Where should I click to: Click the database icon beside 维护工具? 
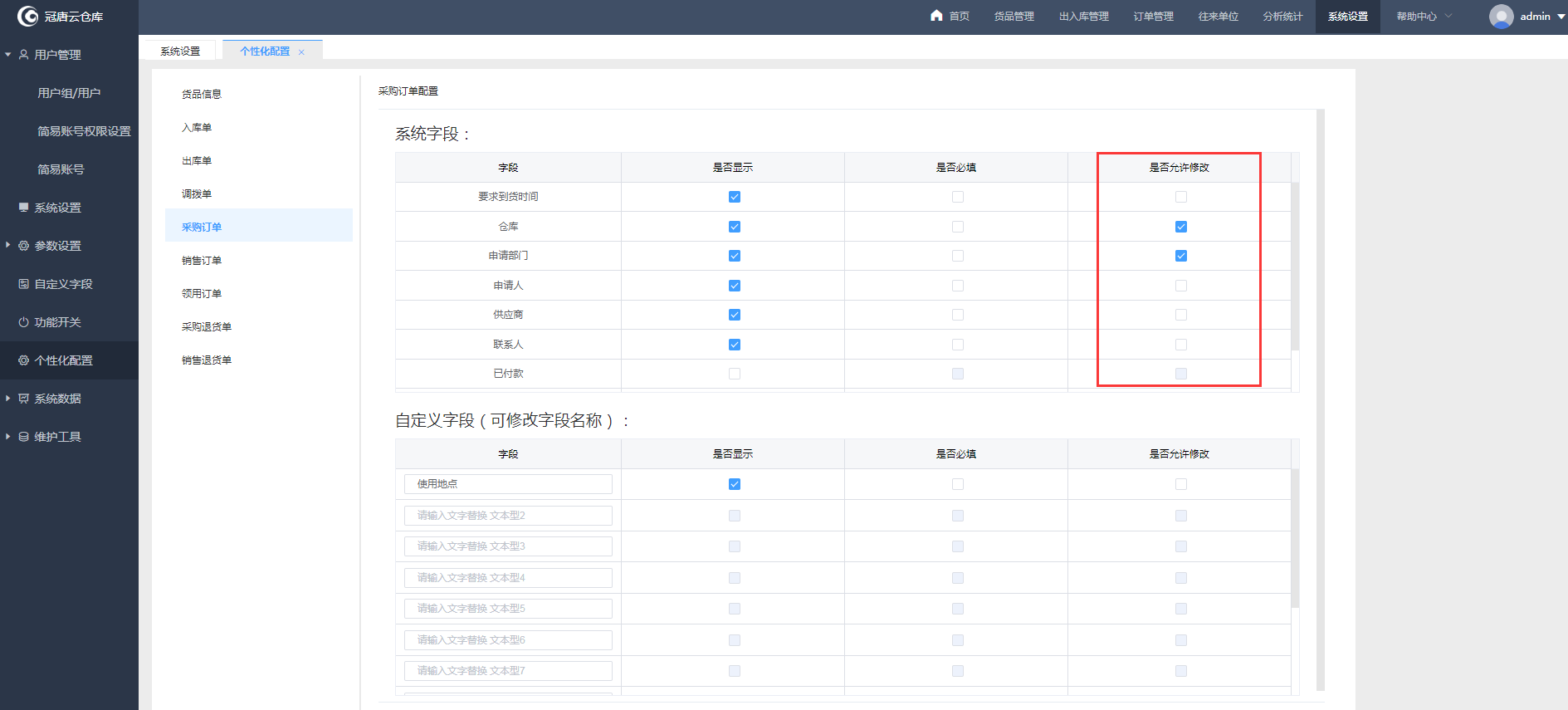24,437
